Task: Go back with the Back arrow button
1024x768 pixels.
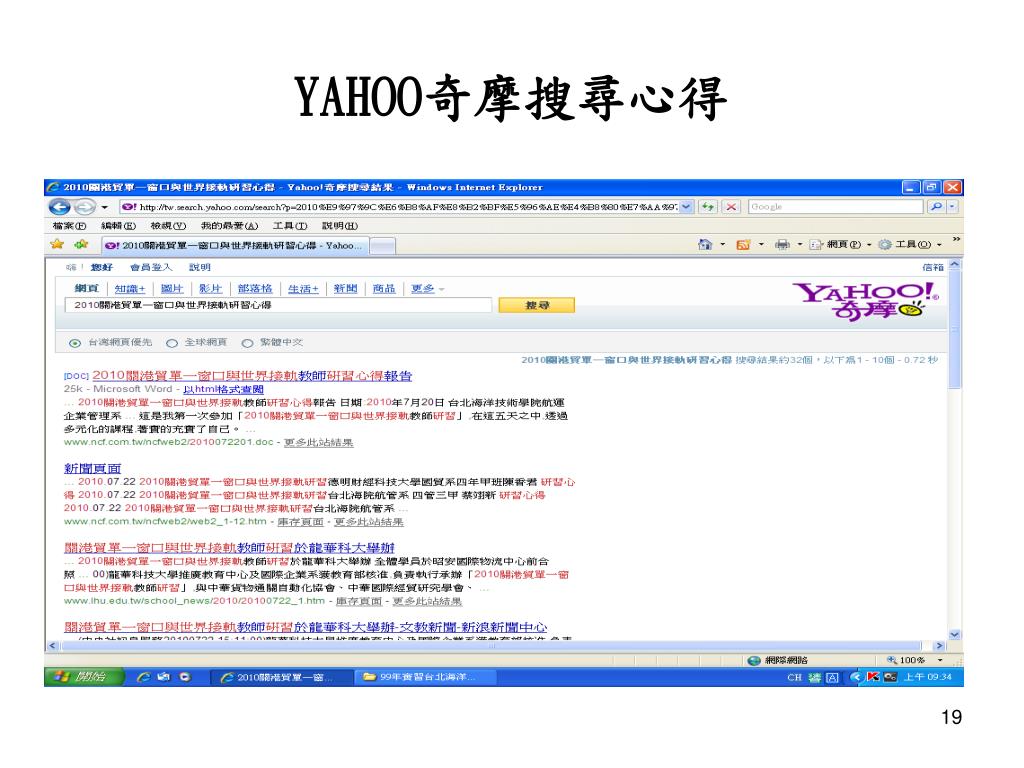Action: click(x=59, y=207)
